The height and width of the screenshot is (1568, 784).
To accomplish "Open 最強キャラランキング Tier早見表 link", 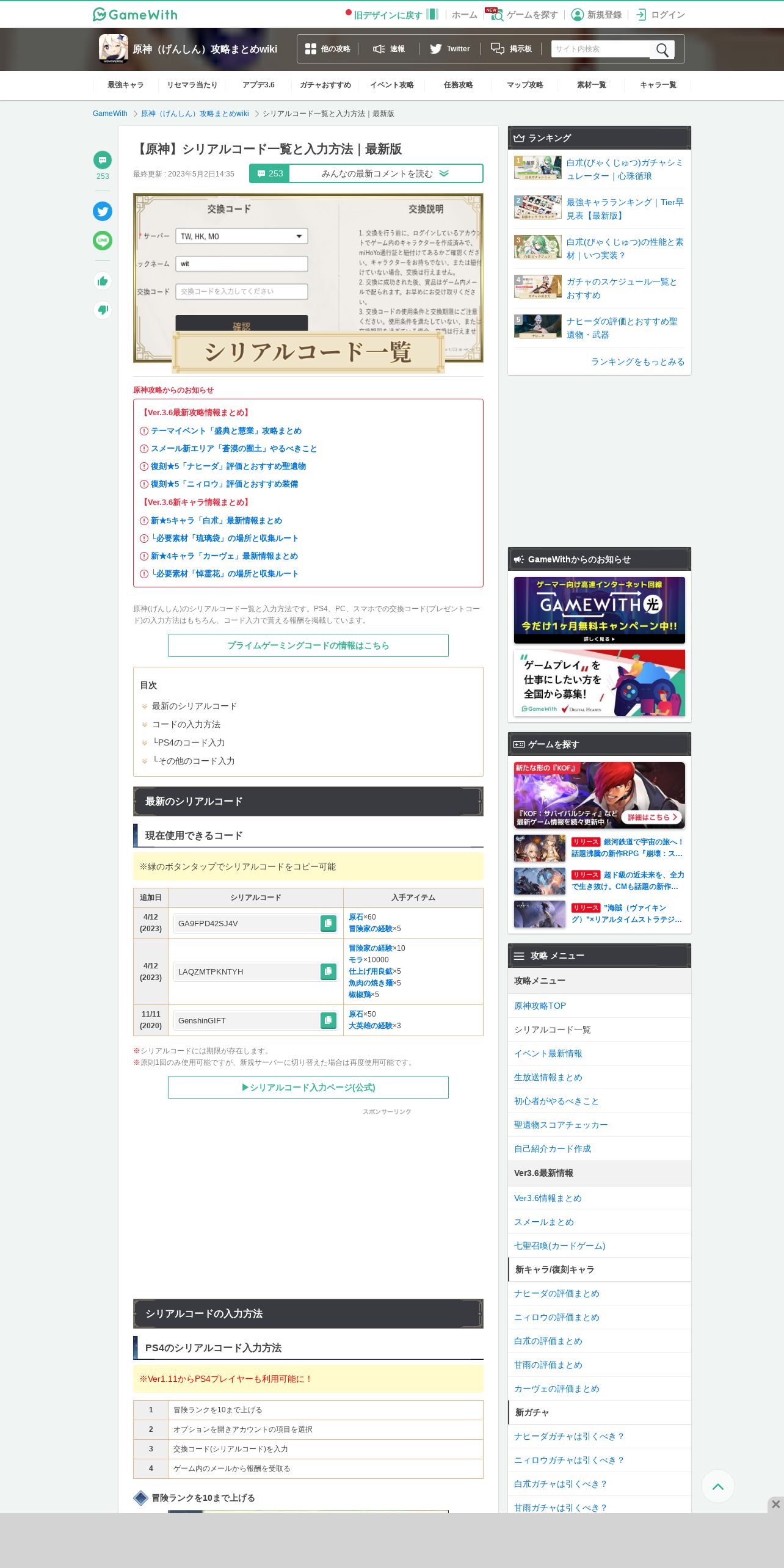I will click(625, 209).
